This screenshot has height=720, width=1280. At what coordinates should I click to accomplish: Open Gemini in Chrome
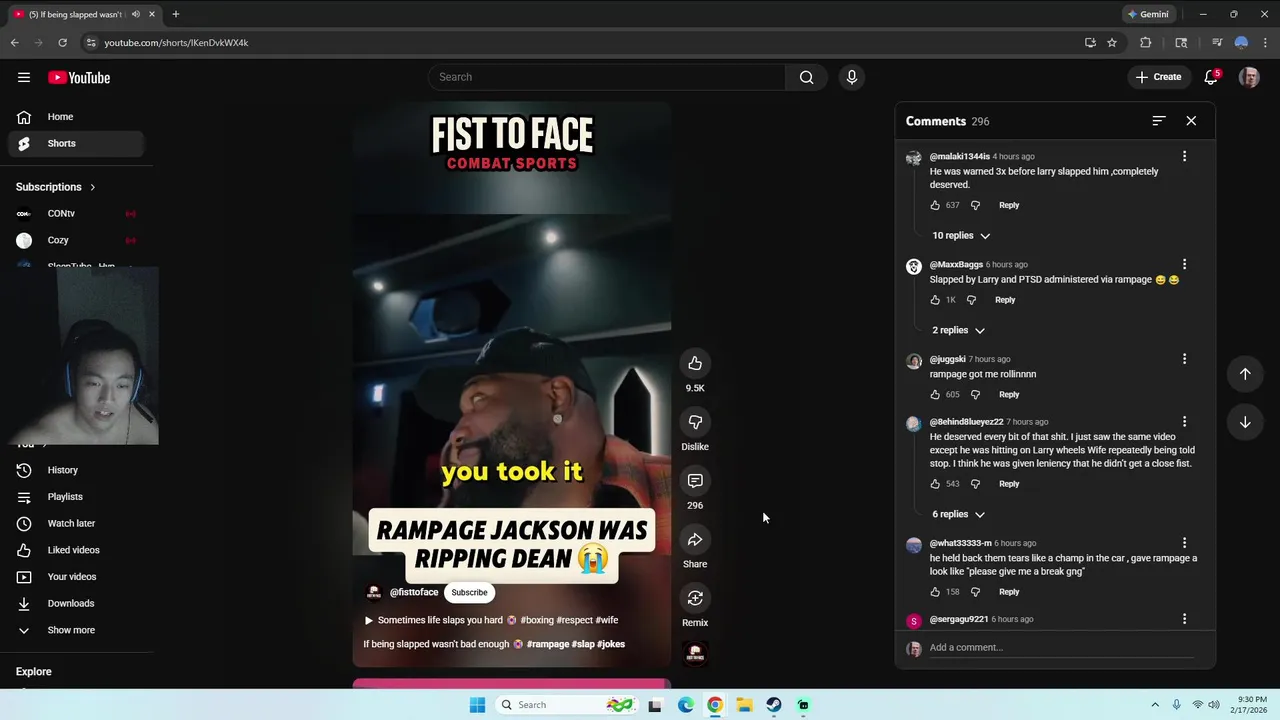click(x=1147, y=14)
